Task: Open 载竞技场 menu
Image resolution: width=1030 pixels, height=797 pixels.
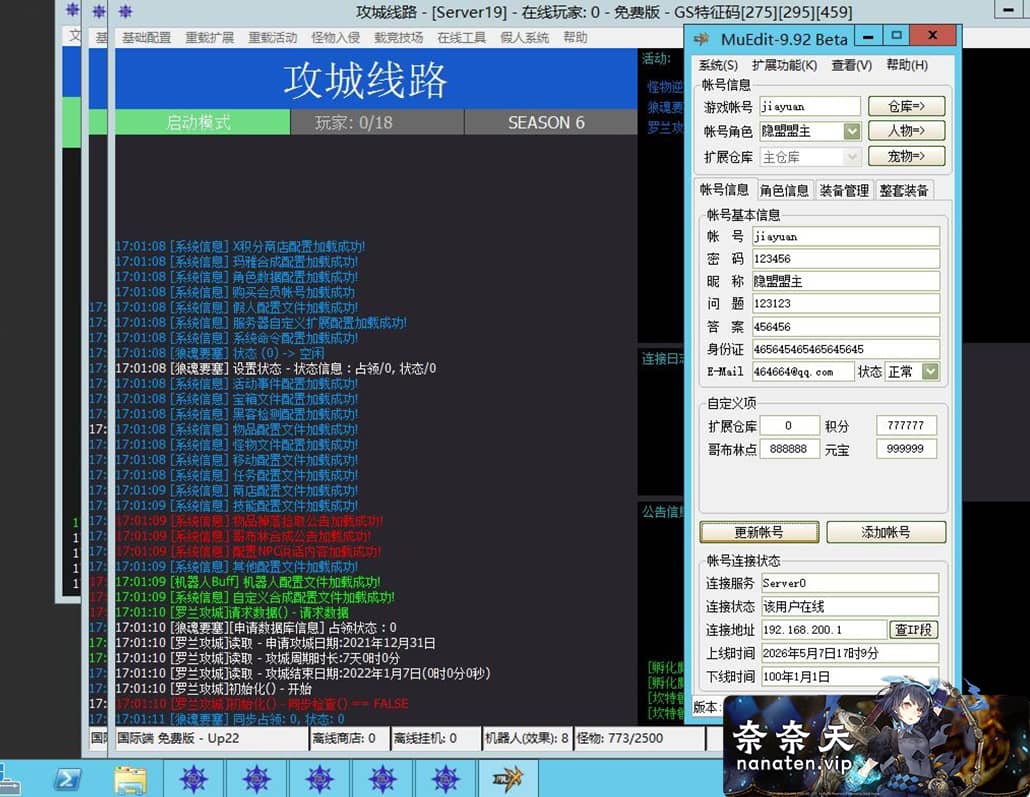Action: 398,37
